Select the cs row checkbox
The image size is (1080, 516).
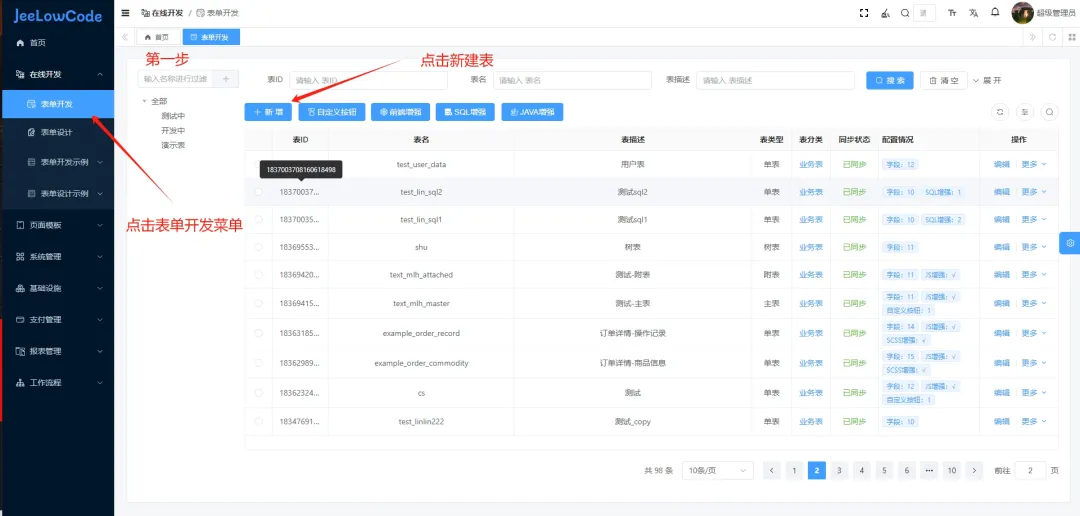(x=258, y=393)
